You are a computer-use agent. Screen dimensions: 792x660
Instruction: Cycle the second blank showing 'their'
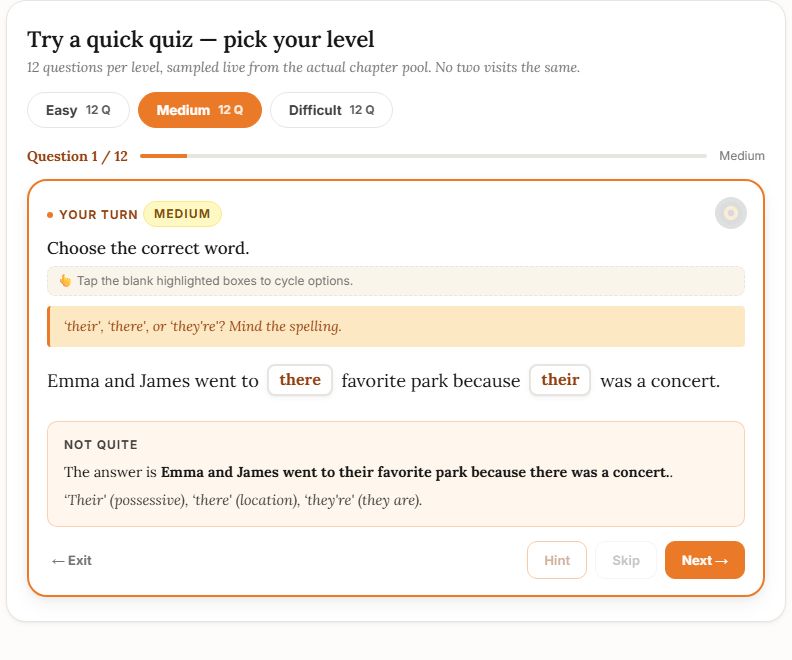point(560,380)
